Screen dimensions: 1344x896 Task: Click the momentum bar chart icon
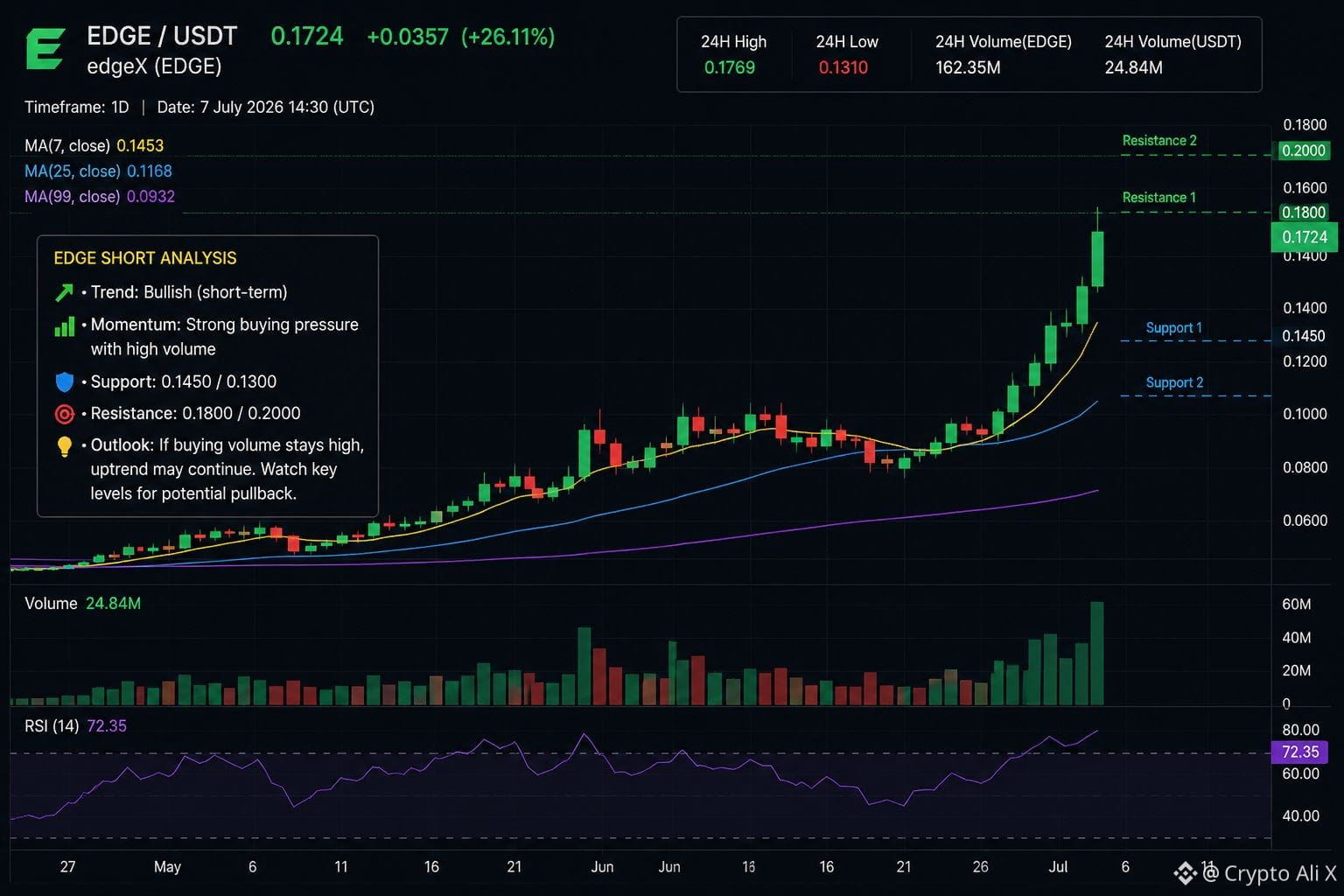tap(64, 327)
